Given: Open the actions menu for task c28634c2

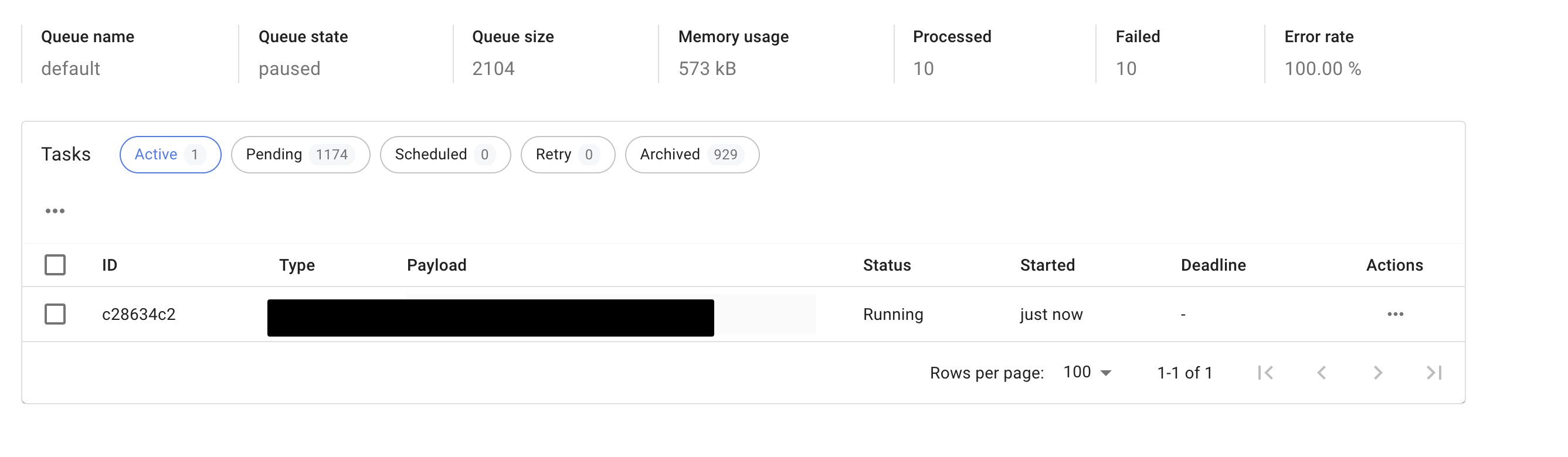Looking at the screenshot, I should tap(1395, 314).
